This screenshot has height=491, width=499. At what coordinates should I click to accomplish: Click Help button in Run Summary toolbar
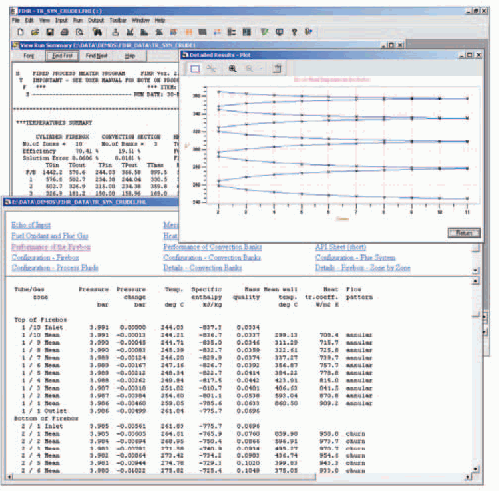130,56
